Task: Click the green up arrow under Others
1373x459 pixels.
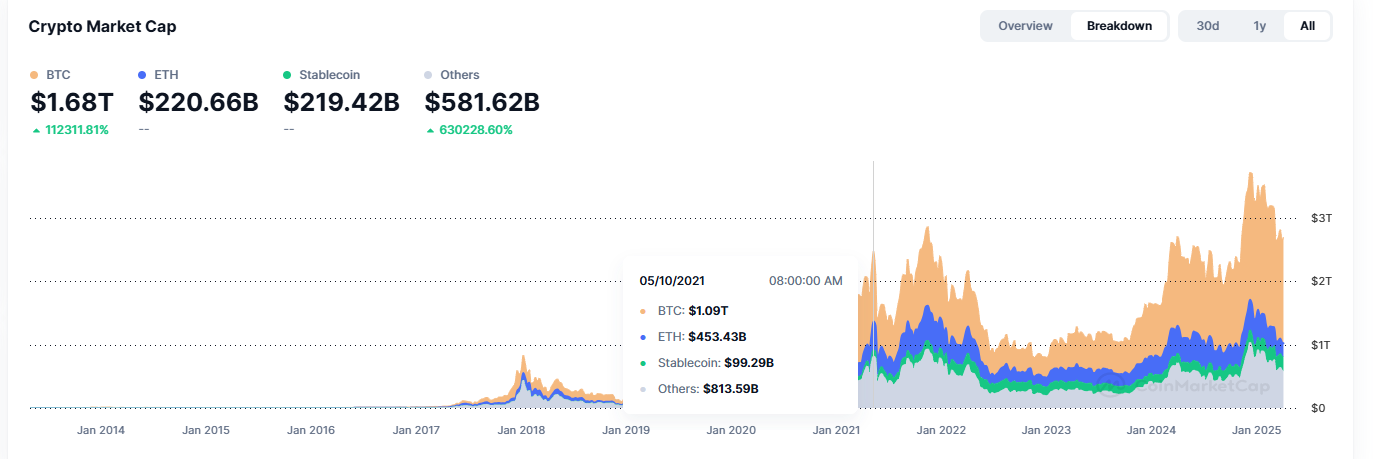Action: [x=429, y=130]
